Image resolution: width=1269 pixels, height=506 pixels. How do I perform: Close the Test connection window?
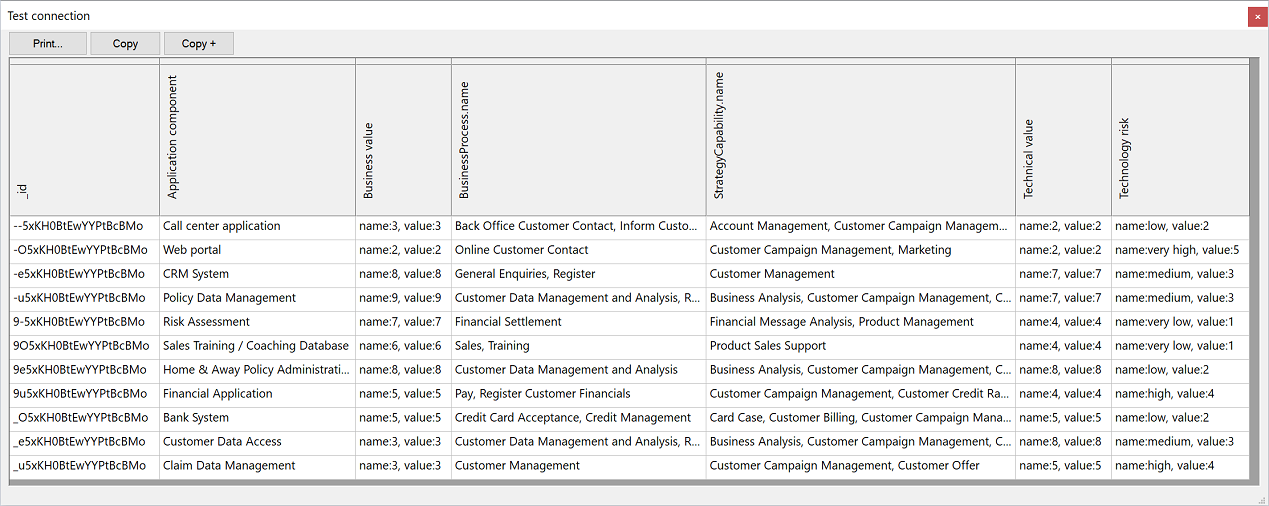tap(1256, 17)
